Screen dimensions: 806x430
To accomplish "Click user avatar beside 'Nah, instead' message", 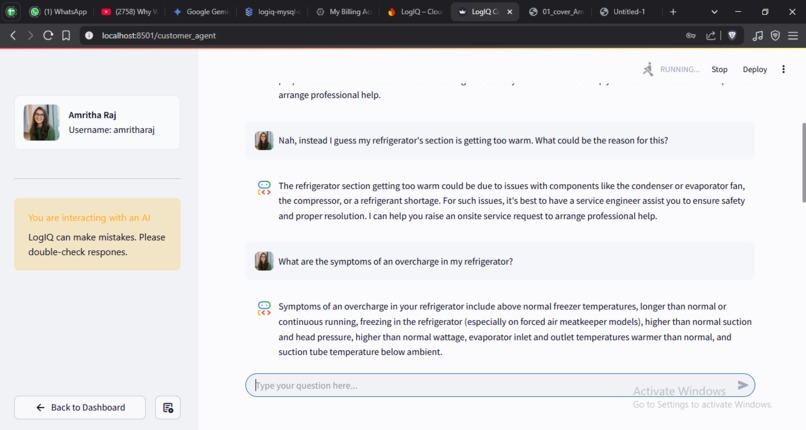I will (x=264, y=140).
